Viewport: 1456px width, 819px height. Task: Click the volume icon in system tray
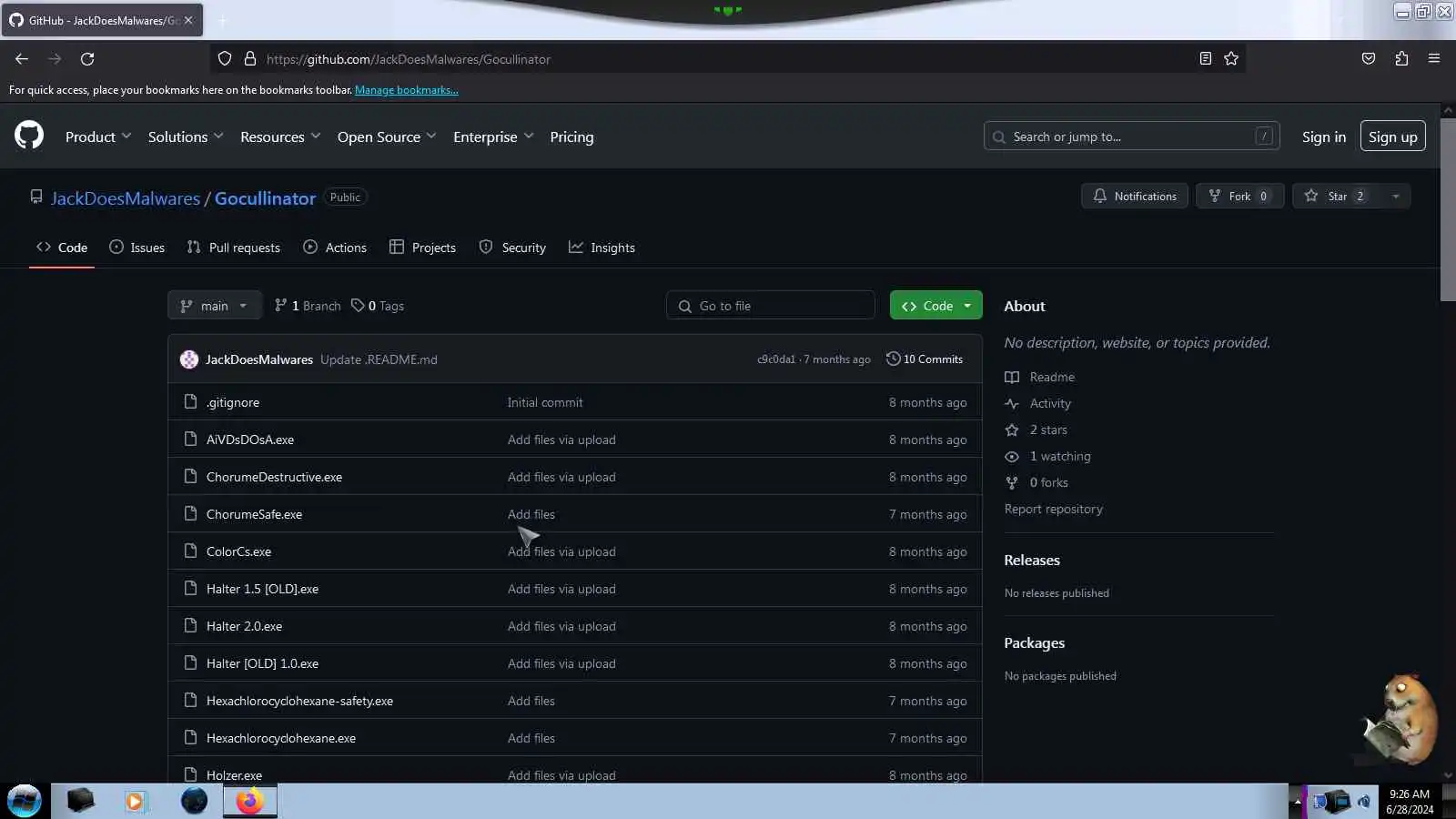coord(1364,802)
